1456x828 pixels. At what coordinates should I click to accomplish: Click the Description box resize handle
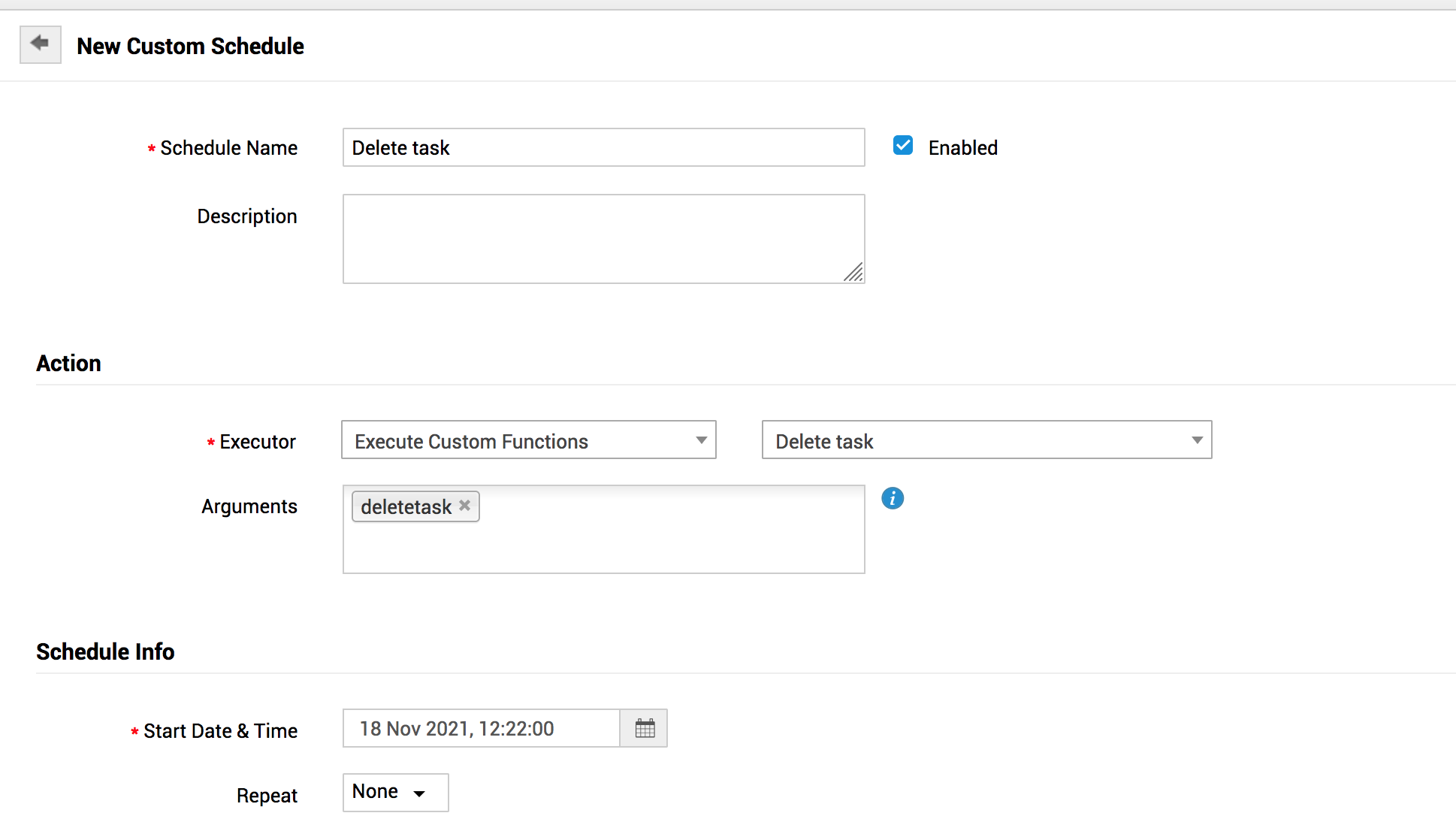pyautogui.click(x=854, y=273)
